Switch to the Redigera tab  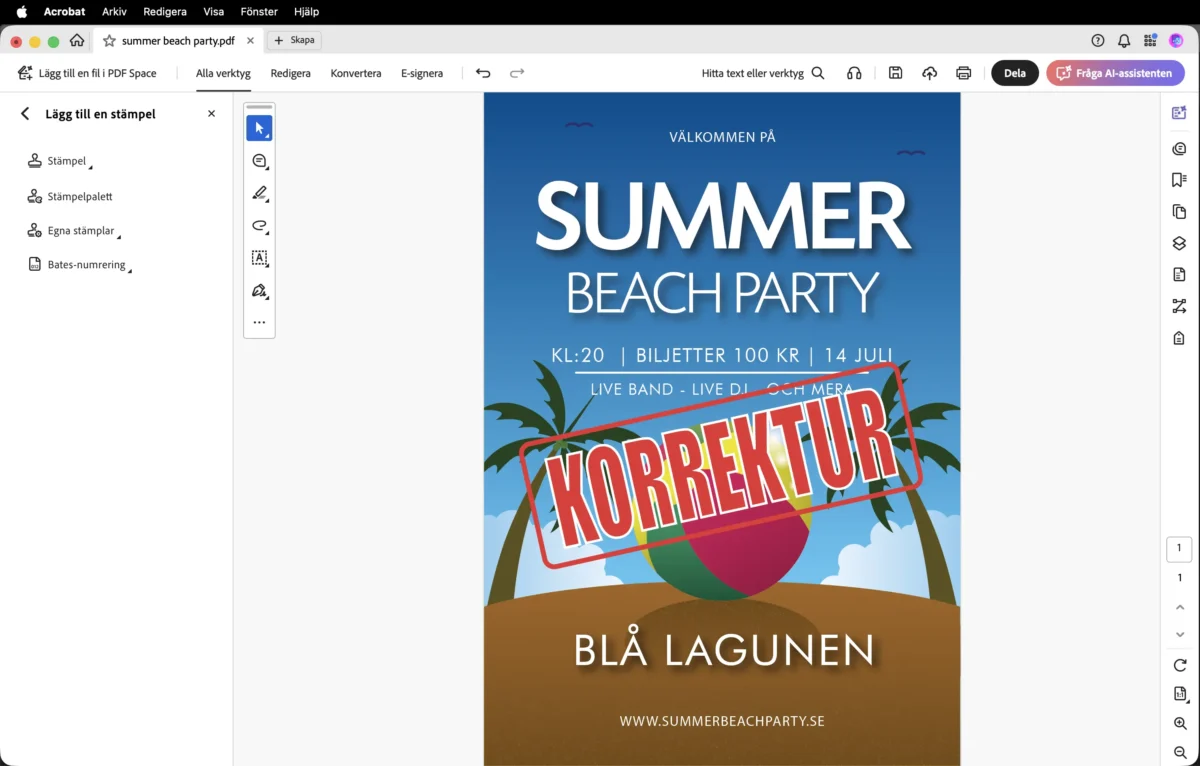pyautogui.click(x=291, y=73)
